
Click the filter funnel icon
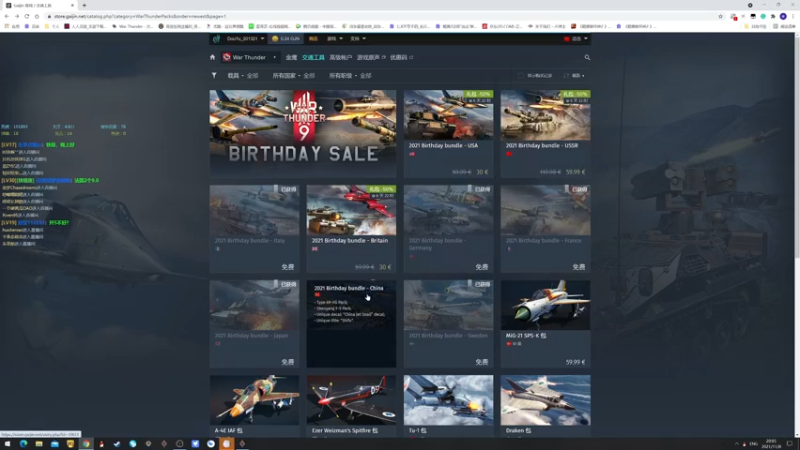pyautogui.click(x=214, y=76)
